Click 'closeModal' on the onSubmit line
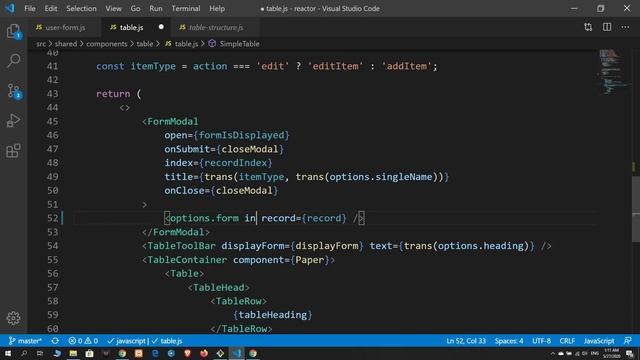 point(249,149)
